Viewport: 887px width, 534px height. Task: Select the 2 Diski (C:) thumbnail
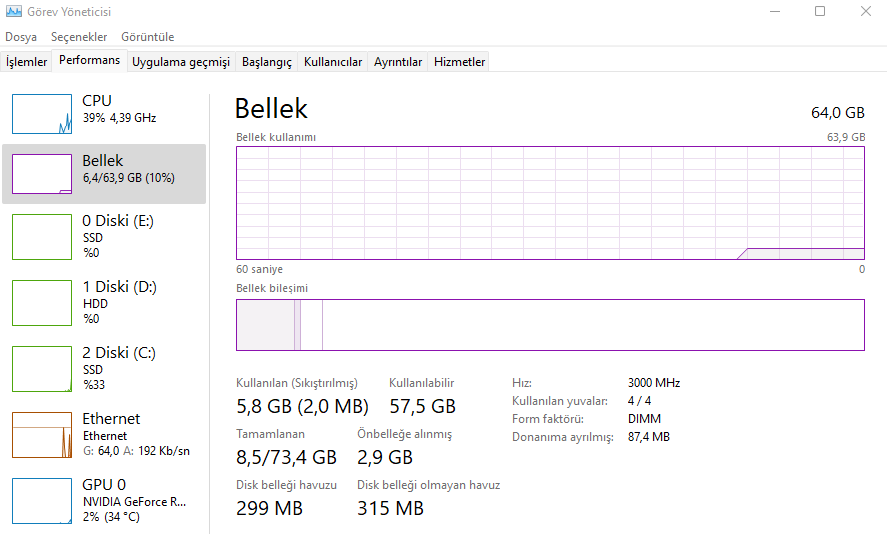tap(42, 368)
